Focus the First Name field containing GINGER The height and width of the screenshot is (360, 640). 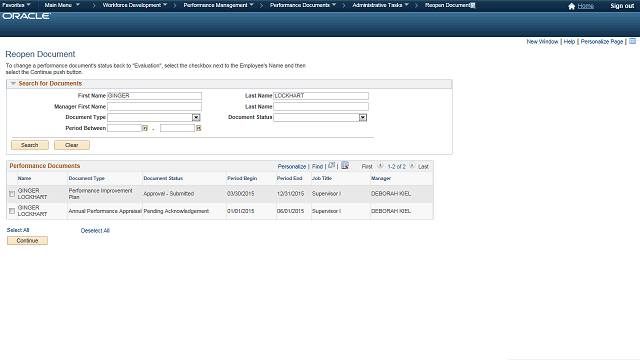click(x=154, y=96)
